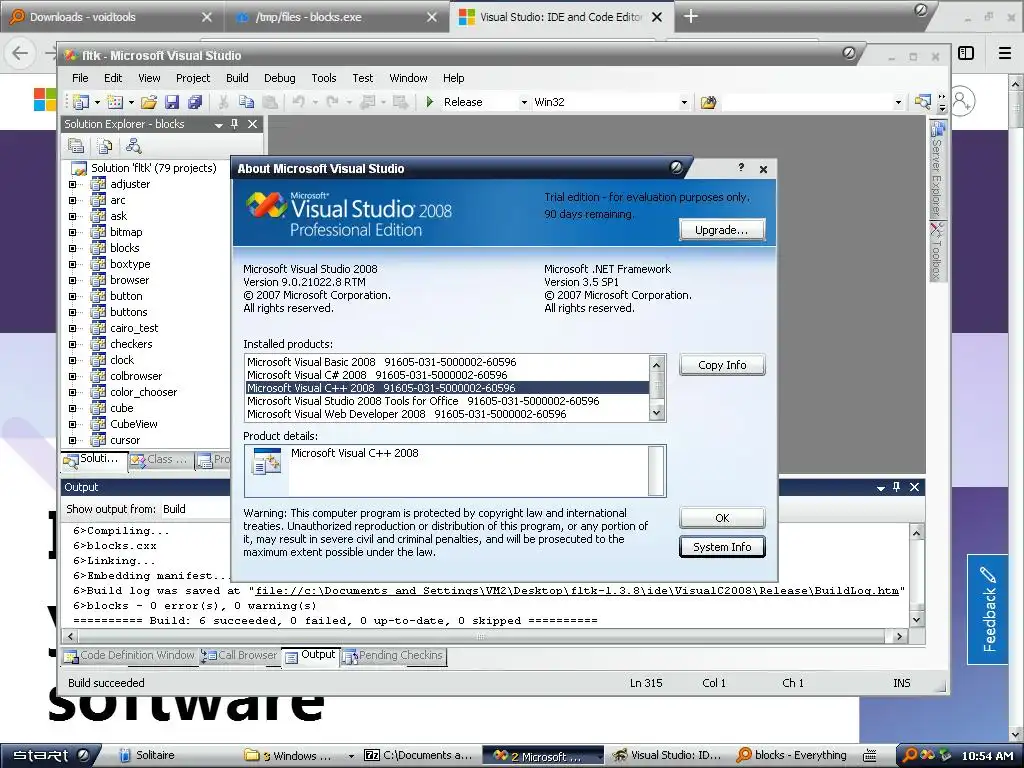
Task: Open the Release configuration dropdown
Action: pos(524,103)
